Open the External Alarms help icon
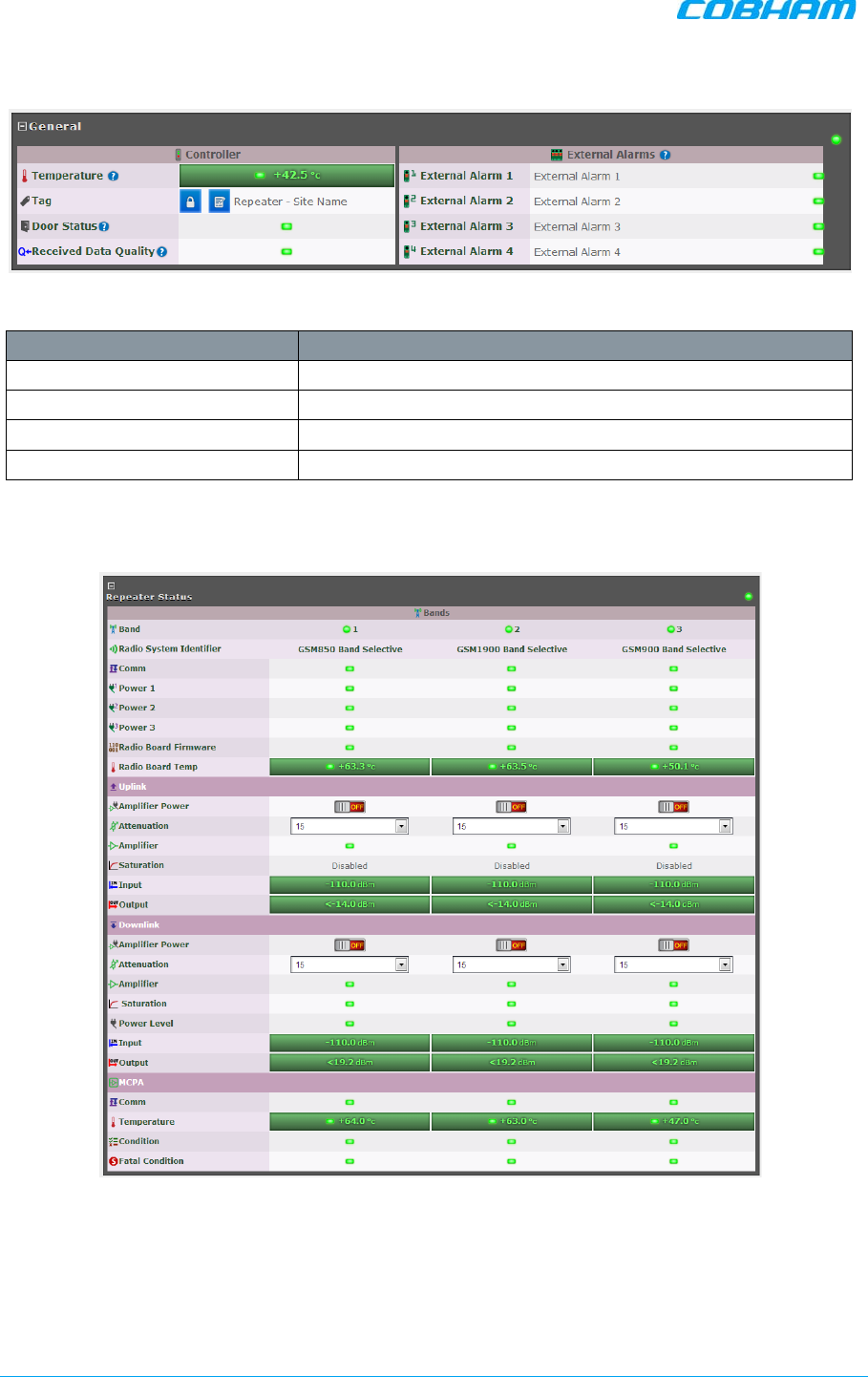The image size is (868, 1377). click(665, 155)
